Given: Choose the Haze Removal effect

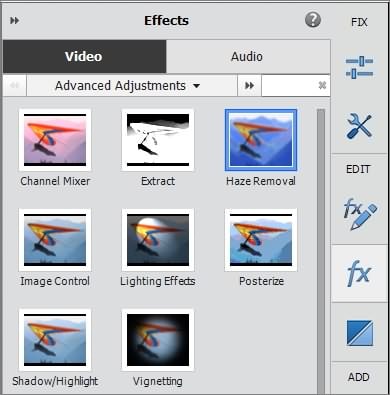Looking at the screenshot, I should point(261,140).
